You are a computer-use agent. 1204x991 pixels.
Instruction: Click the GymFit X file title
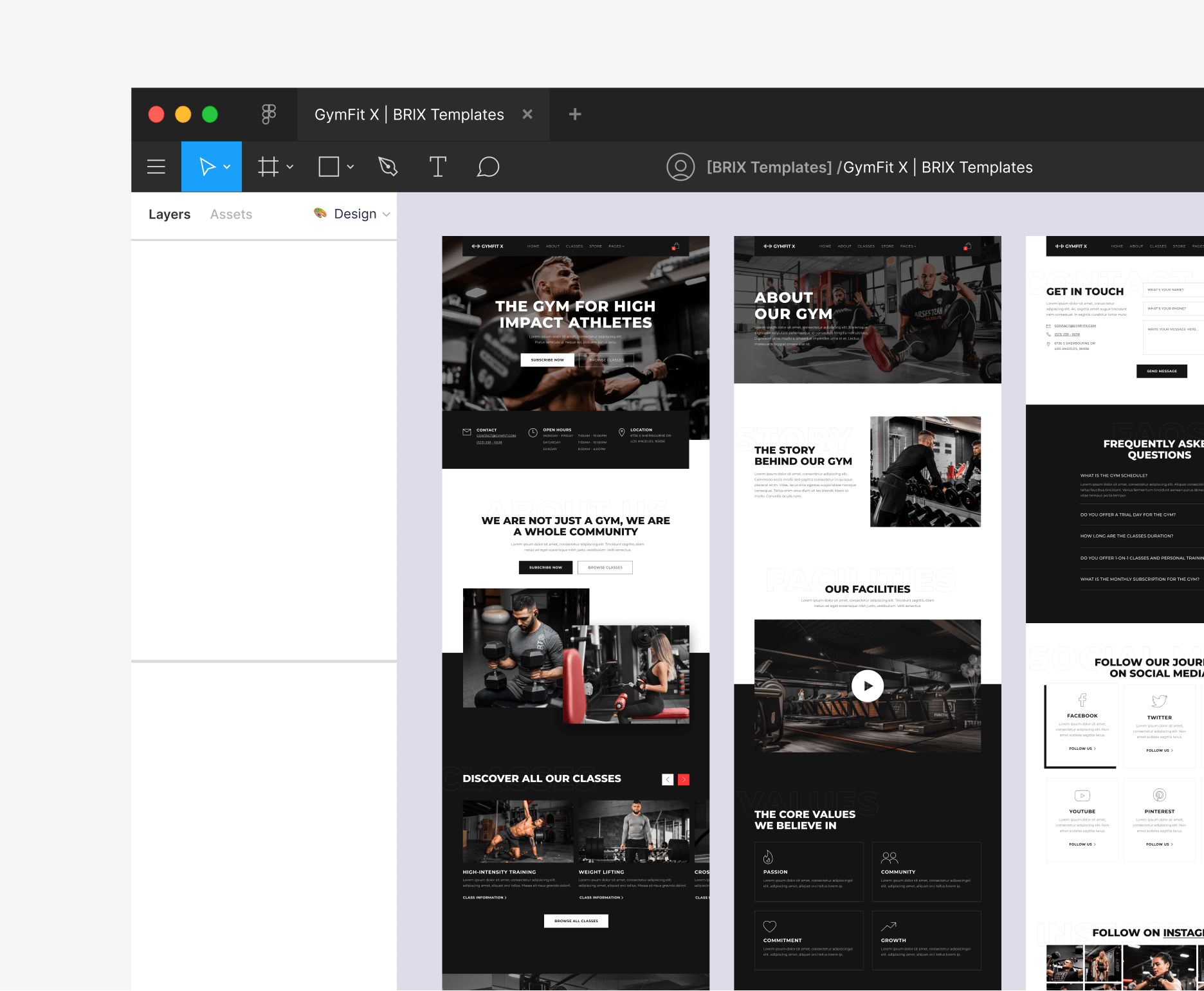[x=938, y=167]
